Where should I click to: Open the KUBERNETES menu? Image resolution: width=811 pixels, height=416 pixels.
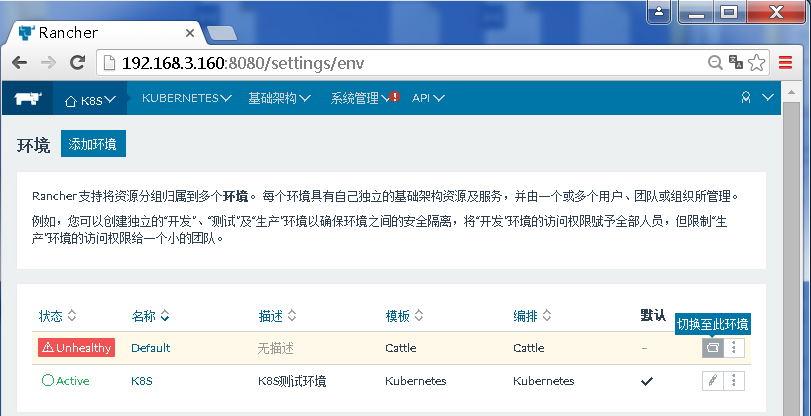click(187, 98)
